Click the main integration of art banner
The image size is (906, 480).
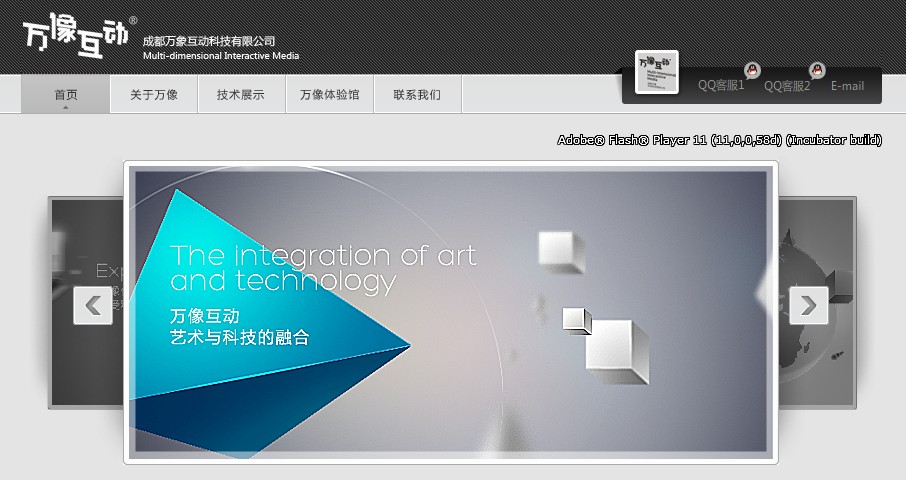pyautogui.click(x=451, y=312)
